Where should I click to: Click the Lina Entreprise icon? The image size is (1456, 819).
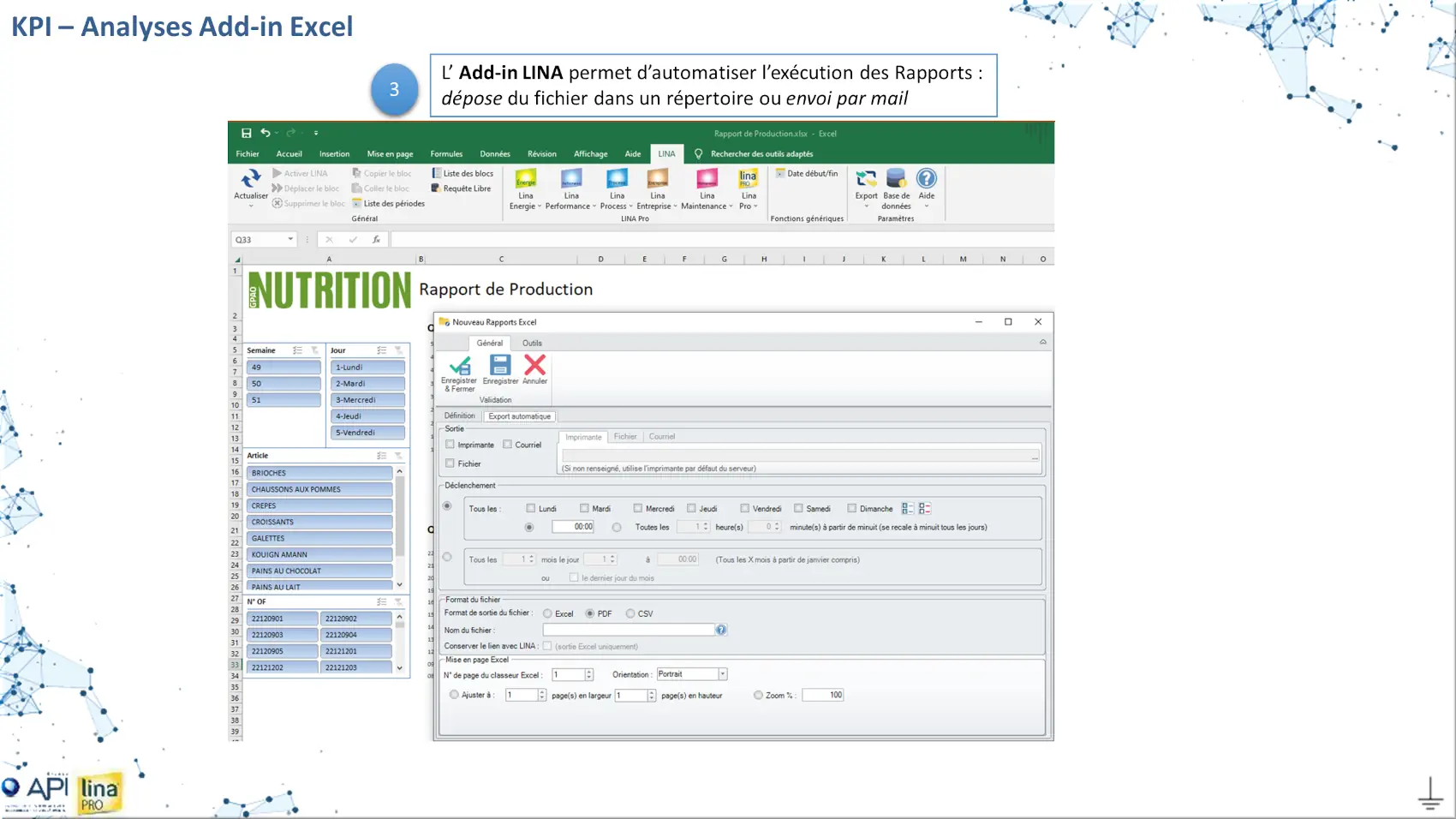pyautogui.click(x=658, y=178)
